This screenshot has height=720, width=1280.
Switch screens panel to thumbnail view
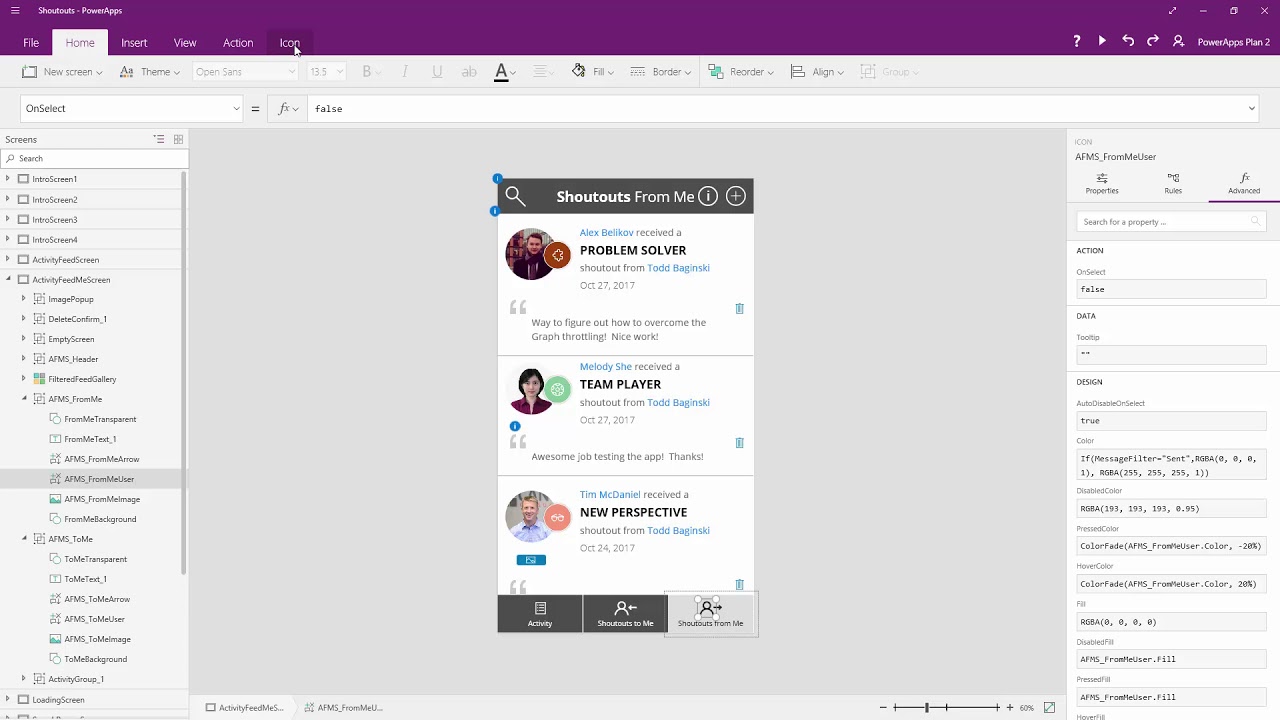point(178,139)
